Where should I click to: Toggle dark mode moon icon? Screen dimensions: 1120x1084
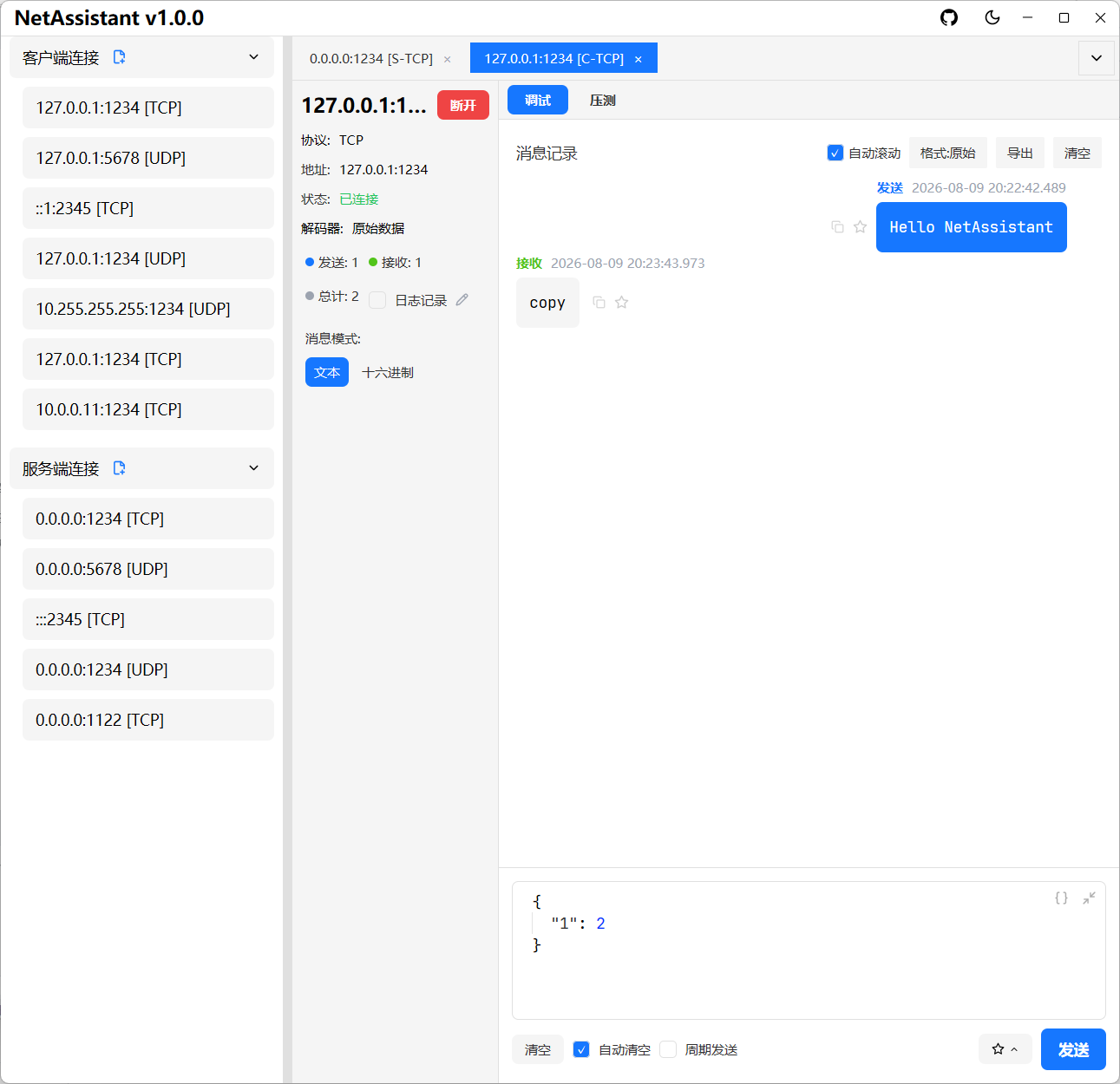pyautogui.click(x=992, y=17)
